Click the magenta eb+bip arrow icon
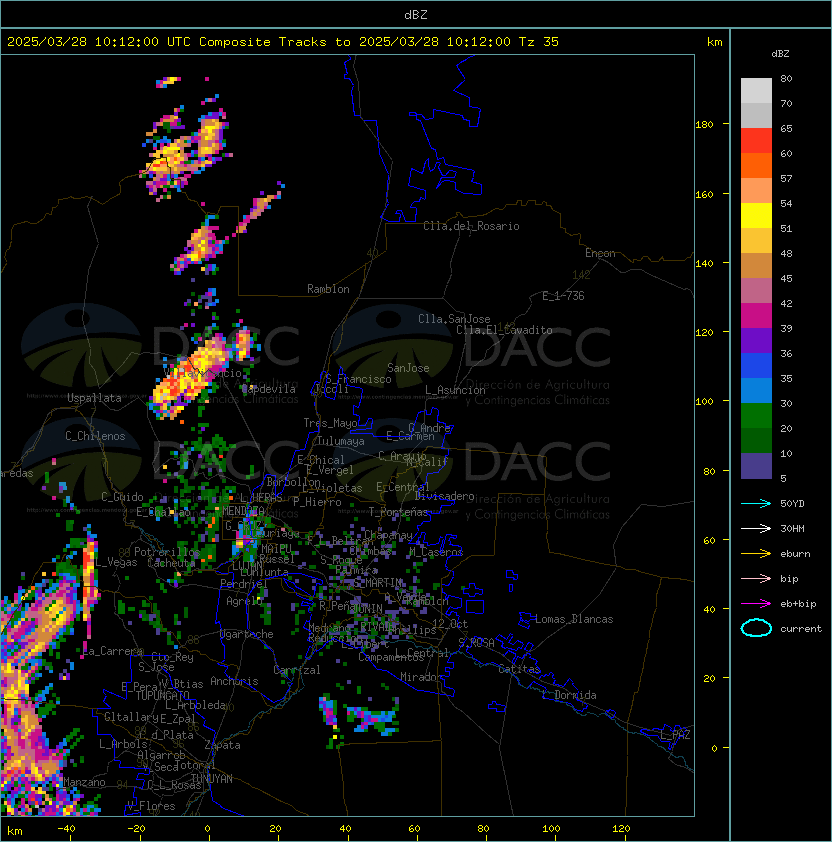832x842 pixels. coord(756,604)
